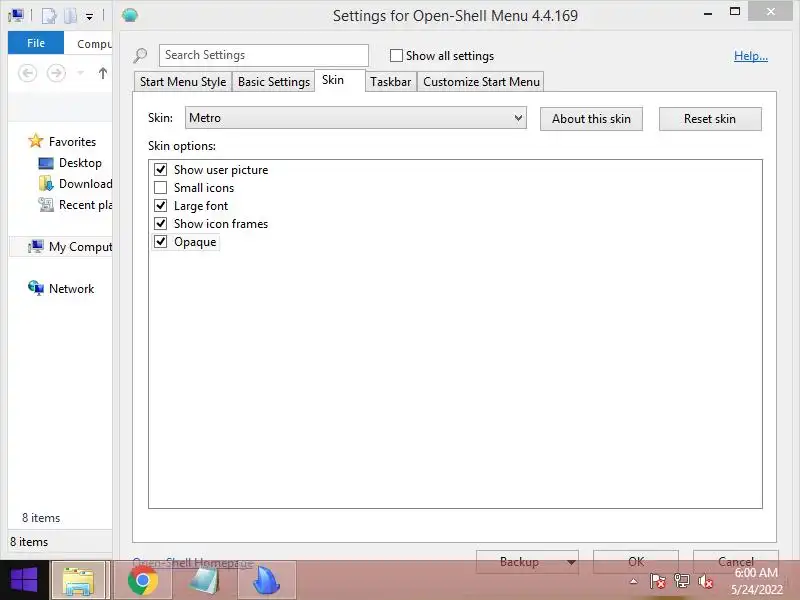Viewport: 800px width, 600px height.
Task: Click the My Computer icon in Explorer sidebar
Action: (36, 246)
